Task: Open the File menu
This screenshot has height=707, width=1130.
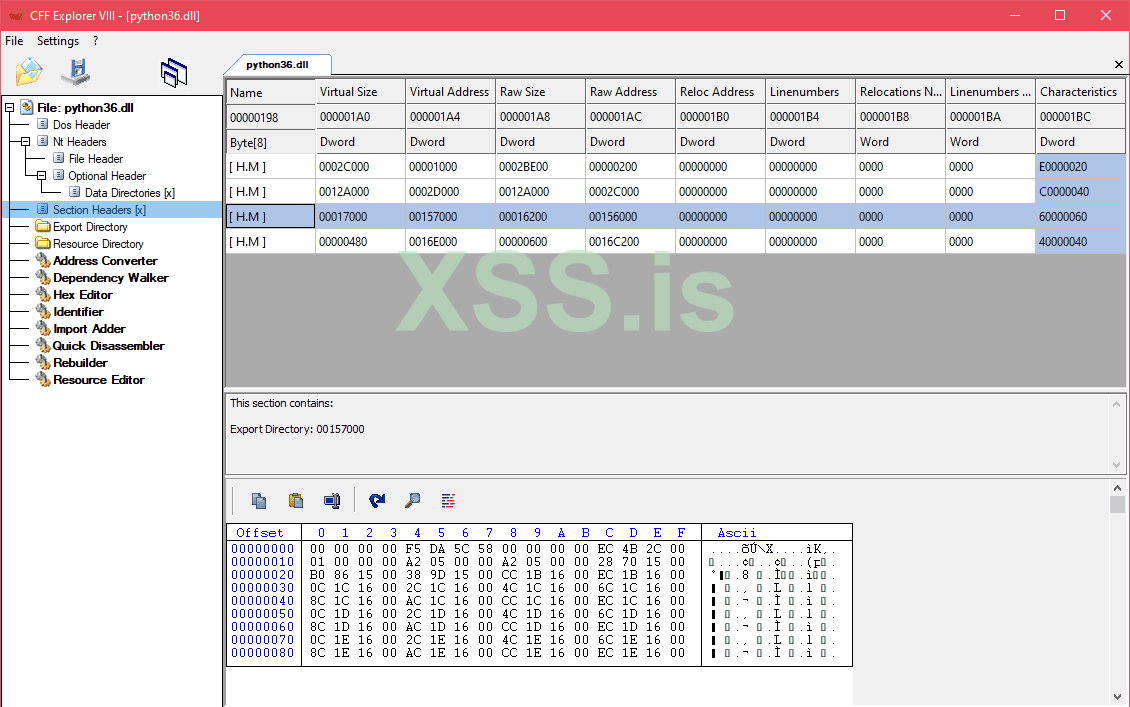Action: 14,41
